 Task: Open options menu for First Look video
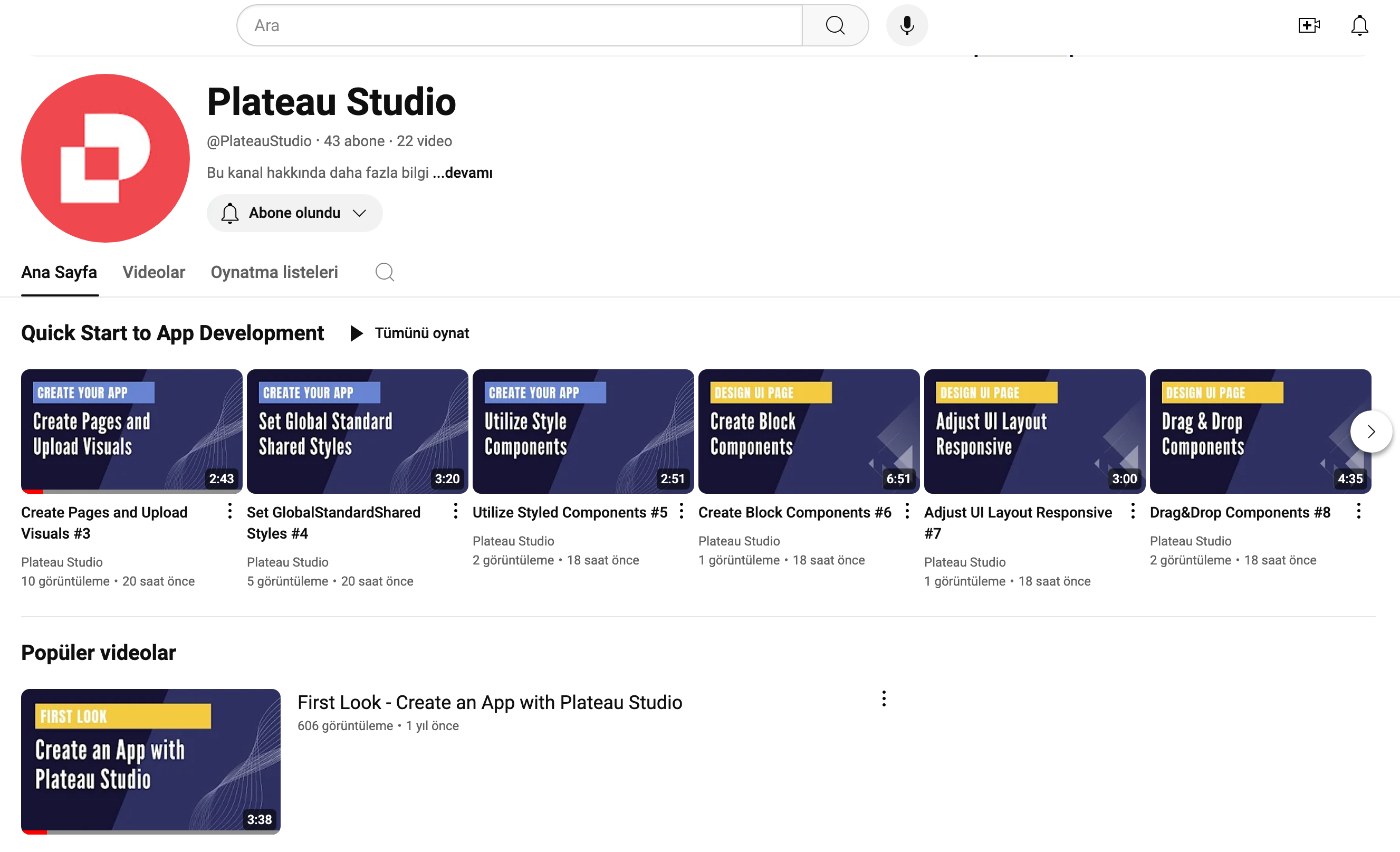[x=884, y=698]
